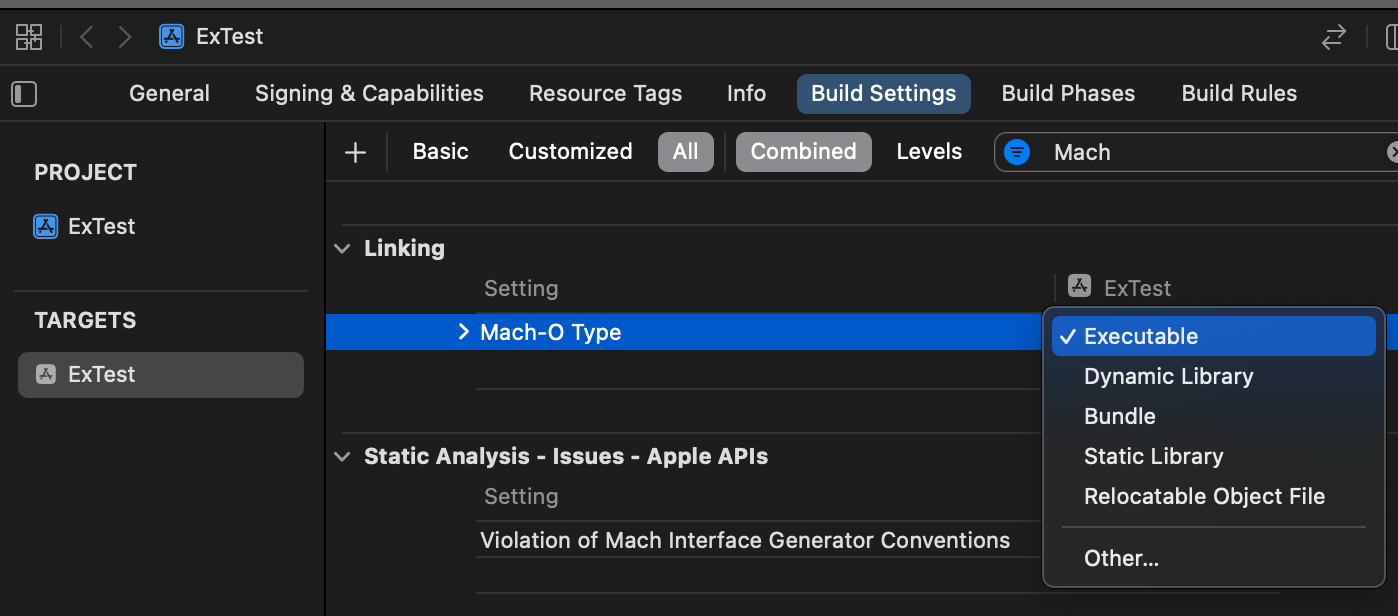Open the Build Phases tab

[x=1068, y=94]
